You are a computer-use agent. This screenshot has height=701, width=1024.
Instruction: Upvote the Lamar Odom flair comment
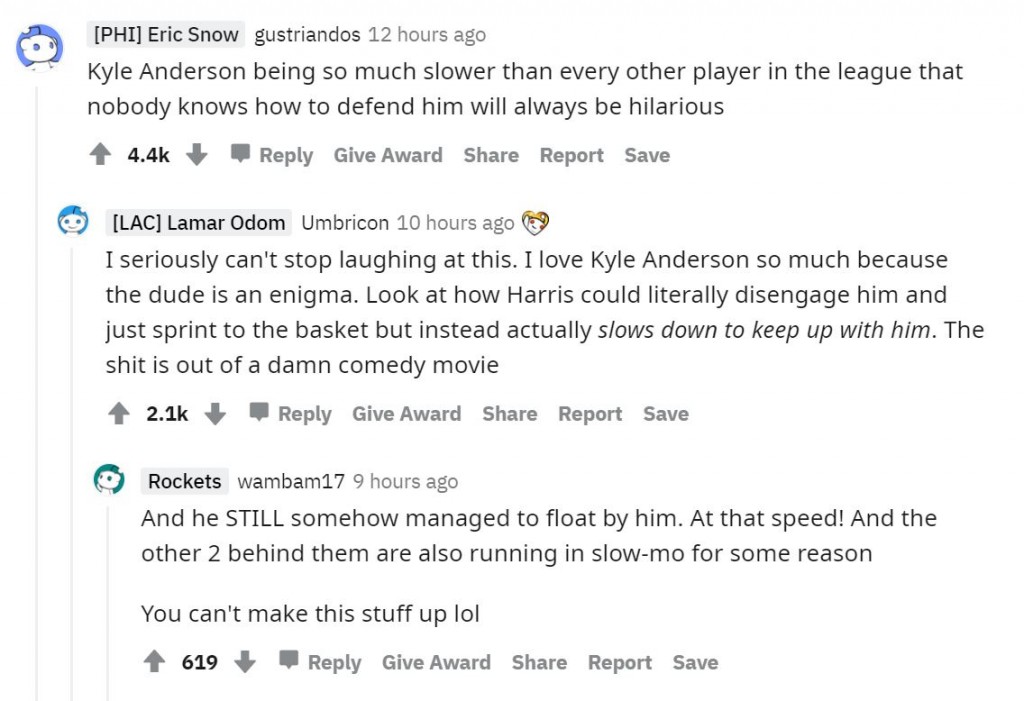coord(119,413)
